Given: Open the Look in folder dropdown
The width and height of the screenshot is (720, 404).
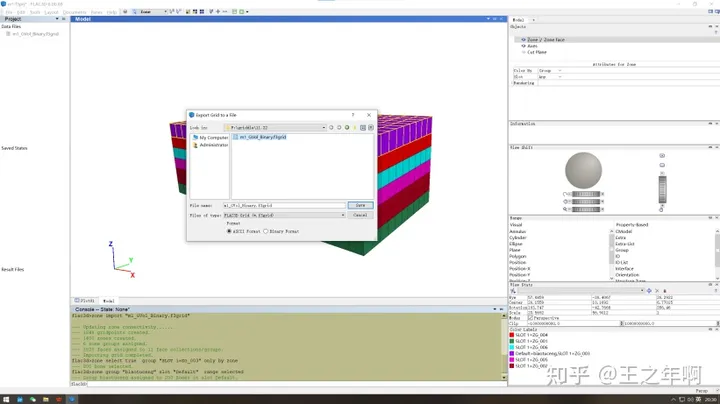Looking at the screenshot, I should (276, 128).
